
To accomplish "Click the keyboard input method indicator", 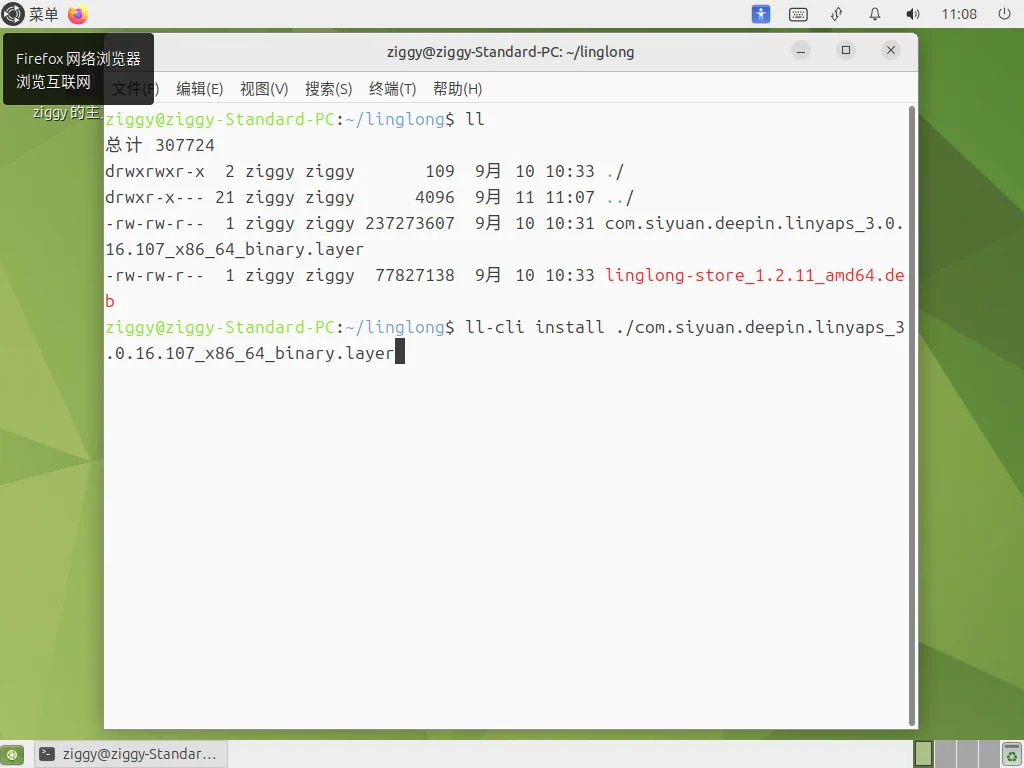I will [798, 14].
